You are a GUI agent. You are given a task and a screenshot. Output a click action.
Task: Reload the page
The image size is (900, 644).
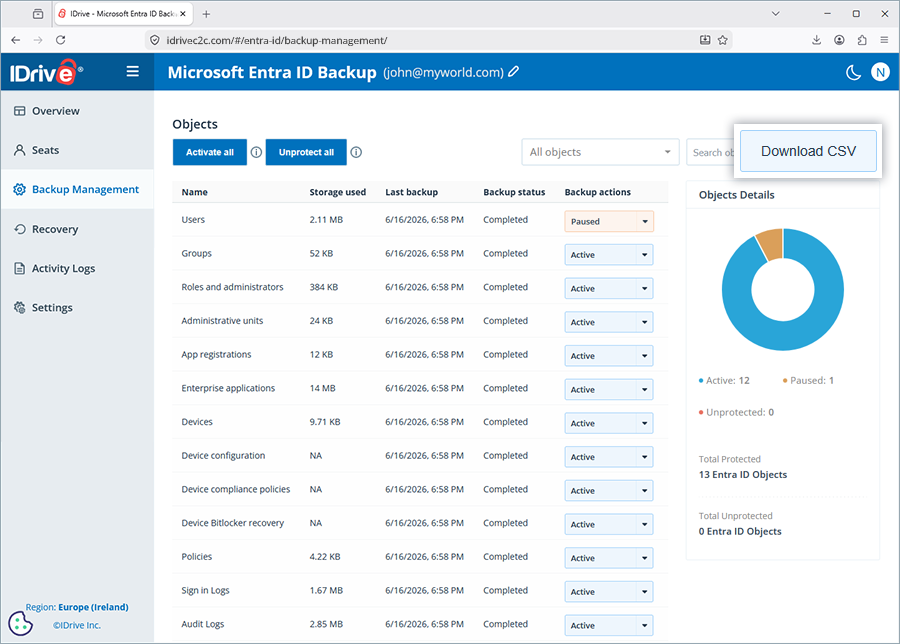tap(60, 40)
